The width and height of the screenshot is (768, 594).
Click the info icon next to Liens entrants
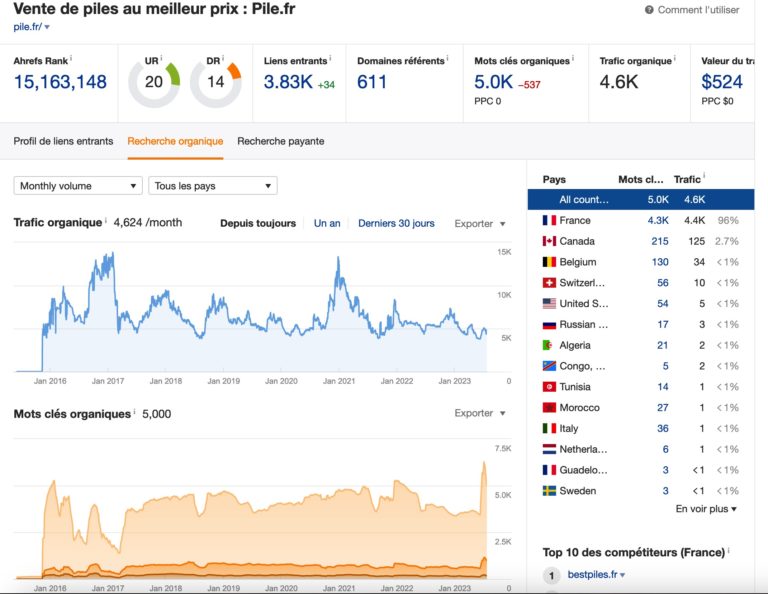330,58
